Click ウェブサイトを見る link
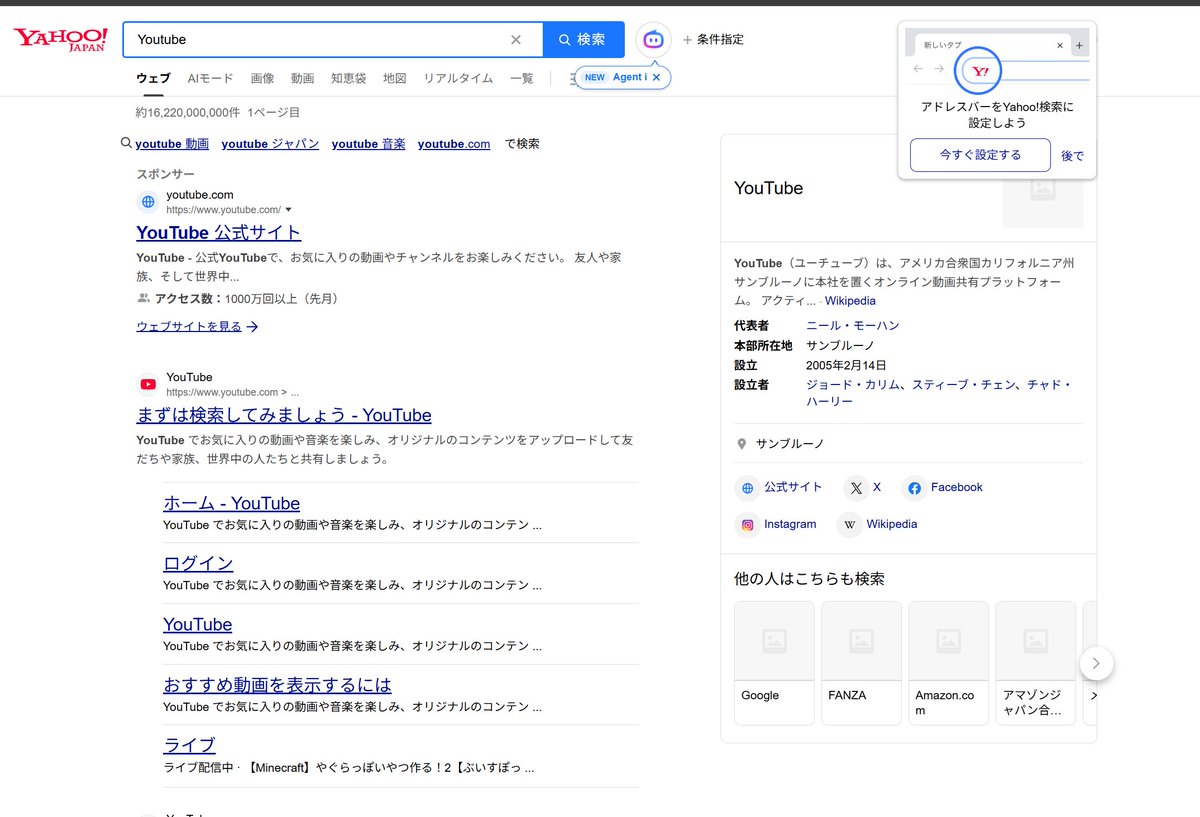This screenshot has height=817, width=1200. pos(189,326)
